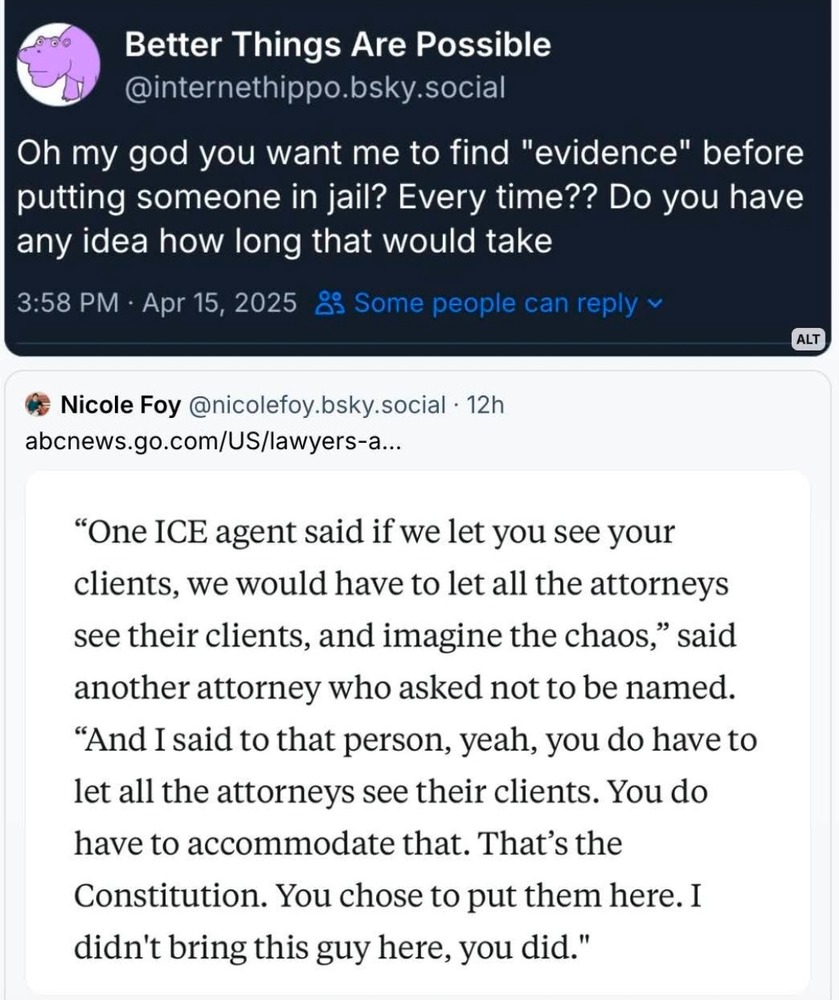Screen dimensions: 839x1000
Task: Click the @internethippo.bsky.social handle
Action: tap(314, 87)
